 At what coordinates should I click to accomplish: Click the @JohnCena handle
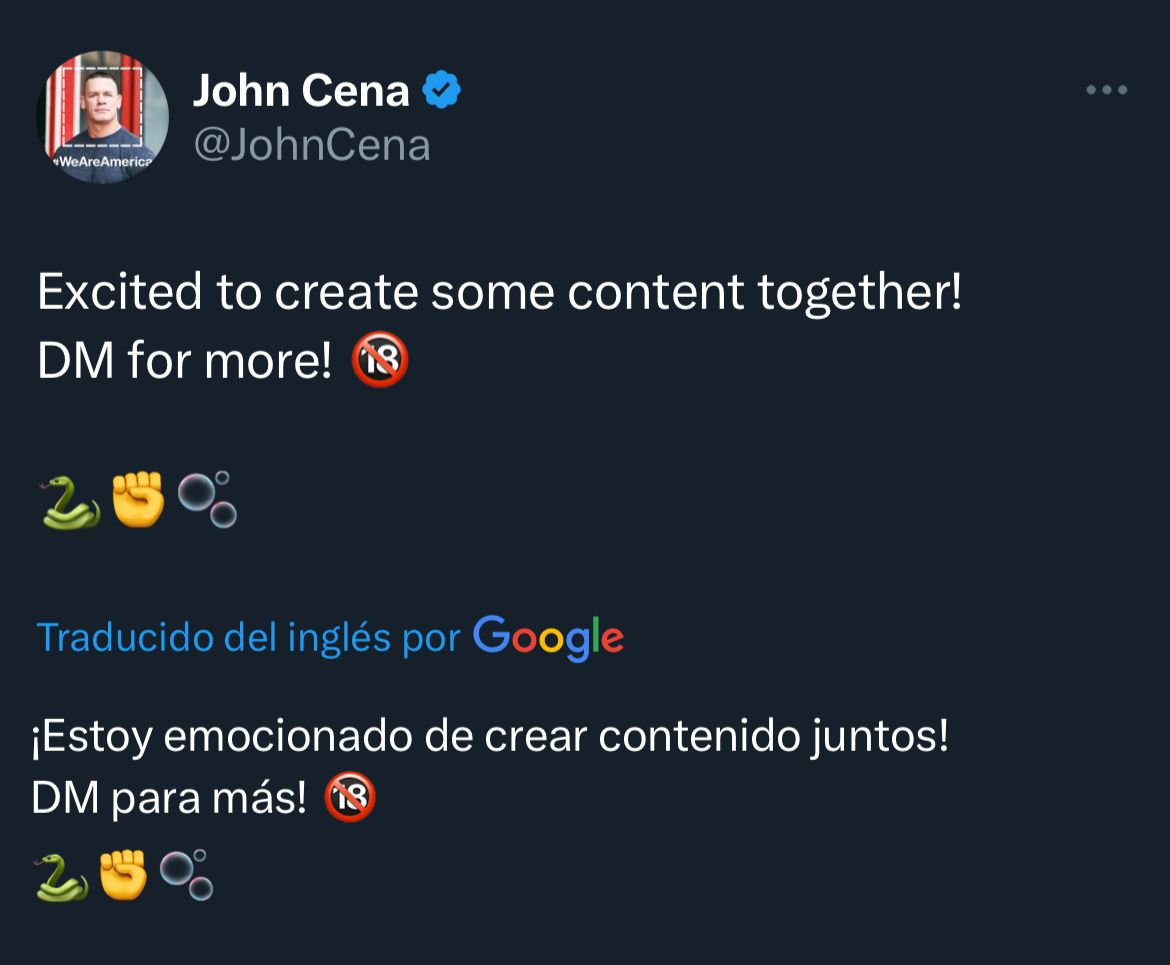pos(310,143)
